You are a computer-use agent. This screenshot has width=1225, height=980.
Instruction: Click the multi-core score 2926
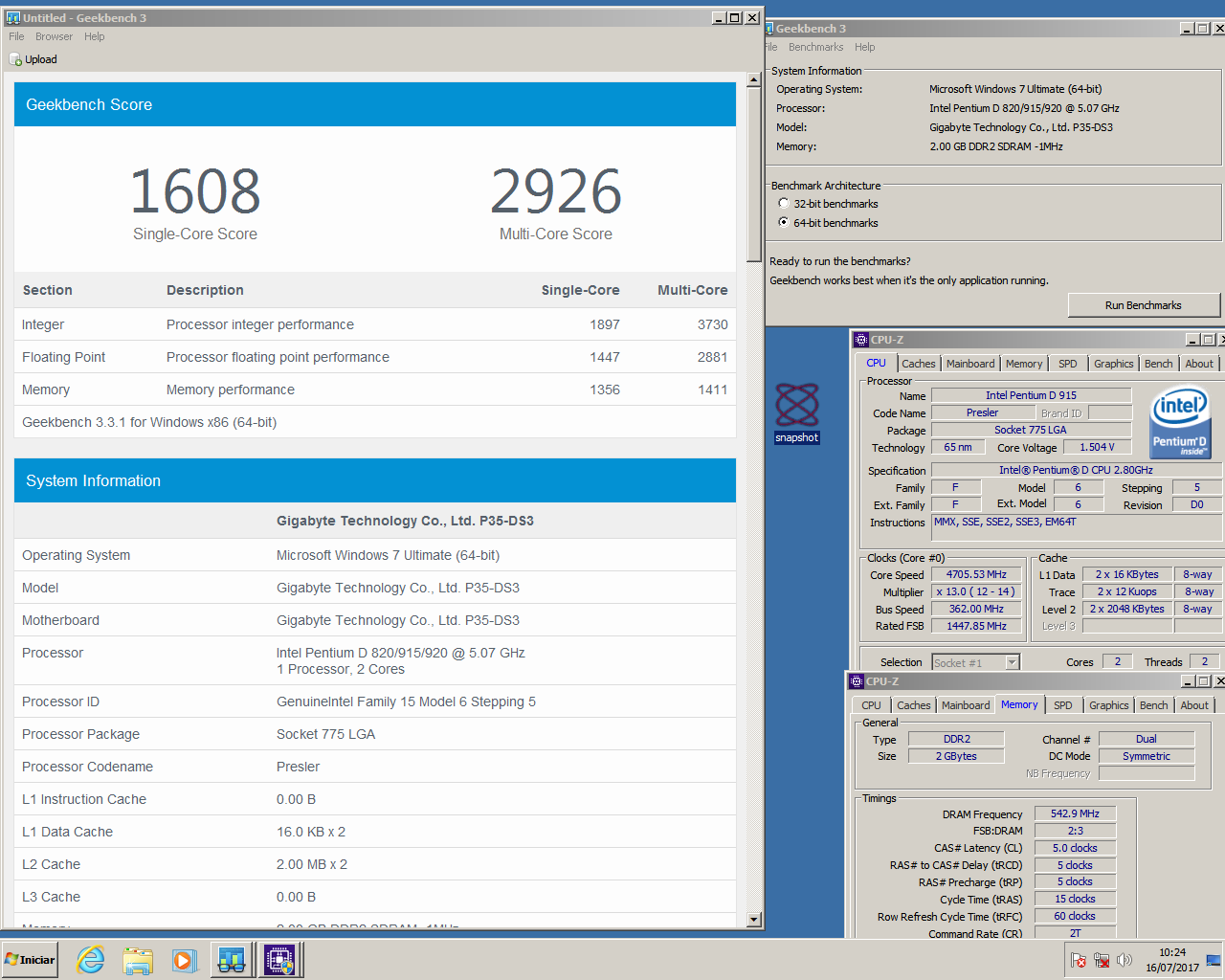[x=556, y=191]
